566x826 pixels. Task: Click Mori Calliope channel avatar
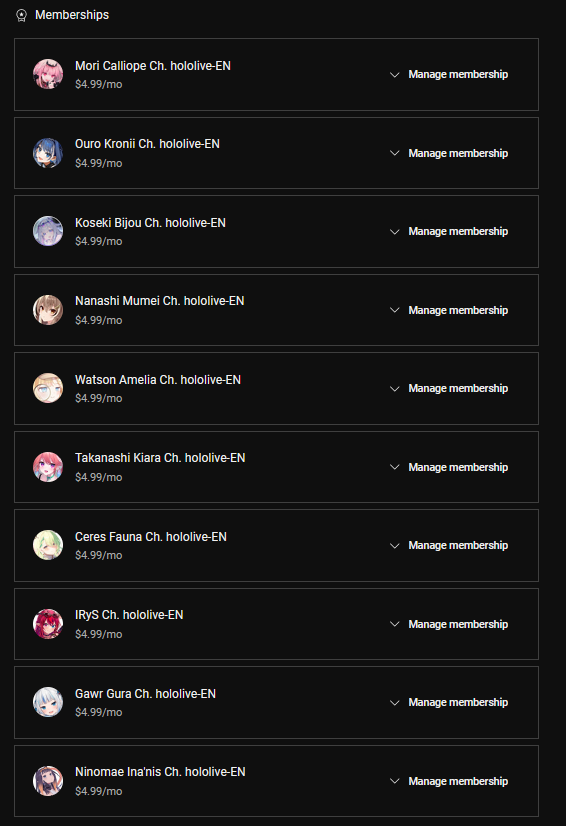tap(48, 74)
